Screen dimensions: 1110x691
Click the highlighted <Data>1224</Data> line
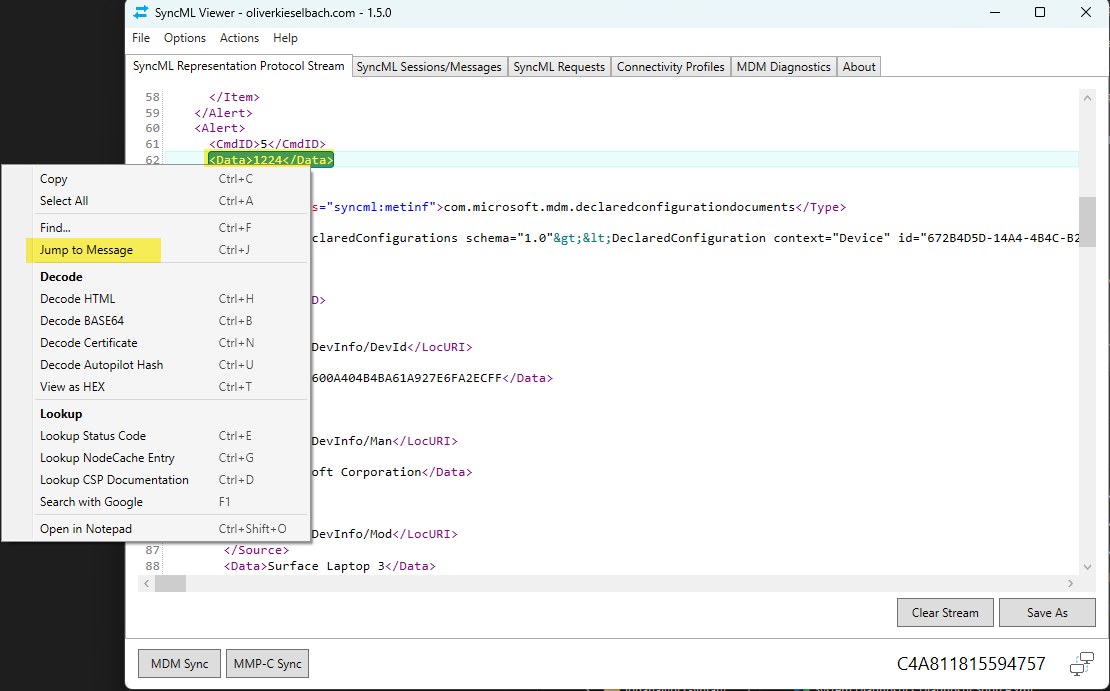point(270,159)
